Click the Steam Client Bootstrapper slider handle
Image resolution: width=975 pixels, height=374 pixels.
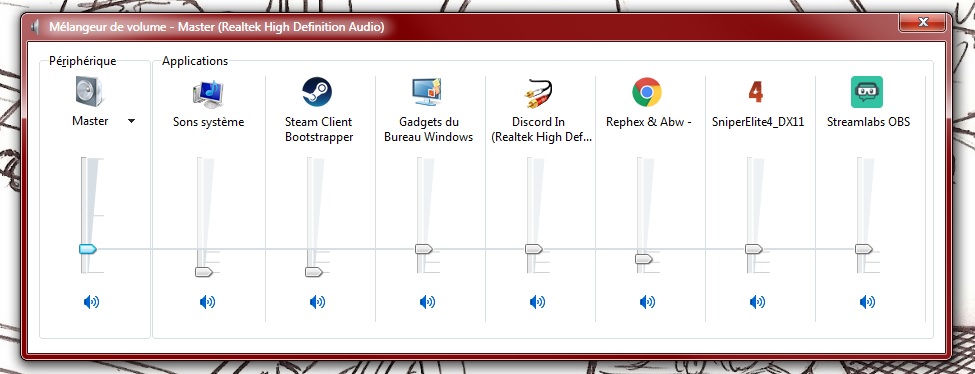(x=314, y=272)
